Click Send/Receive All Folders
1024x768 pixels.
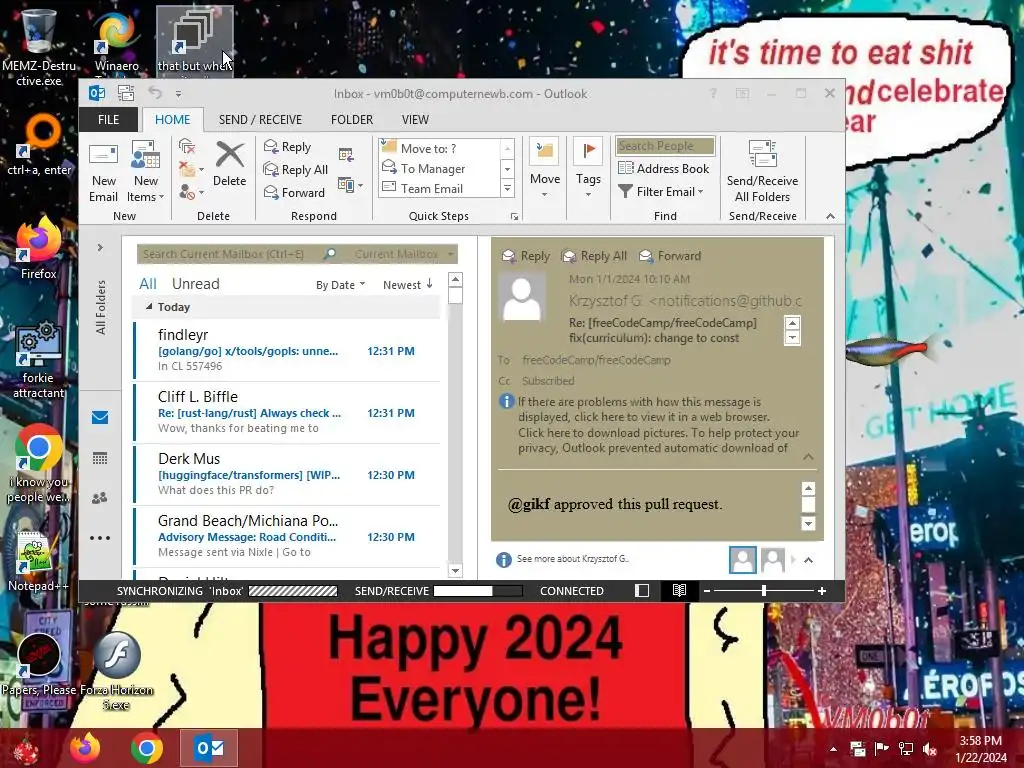tap(762, 171)
